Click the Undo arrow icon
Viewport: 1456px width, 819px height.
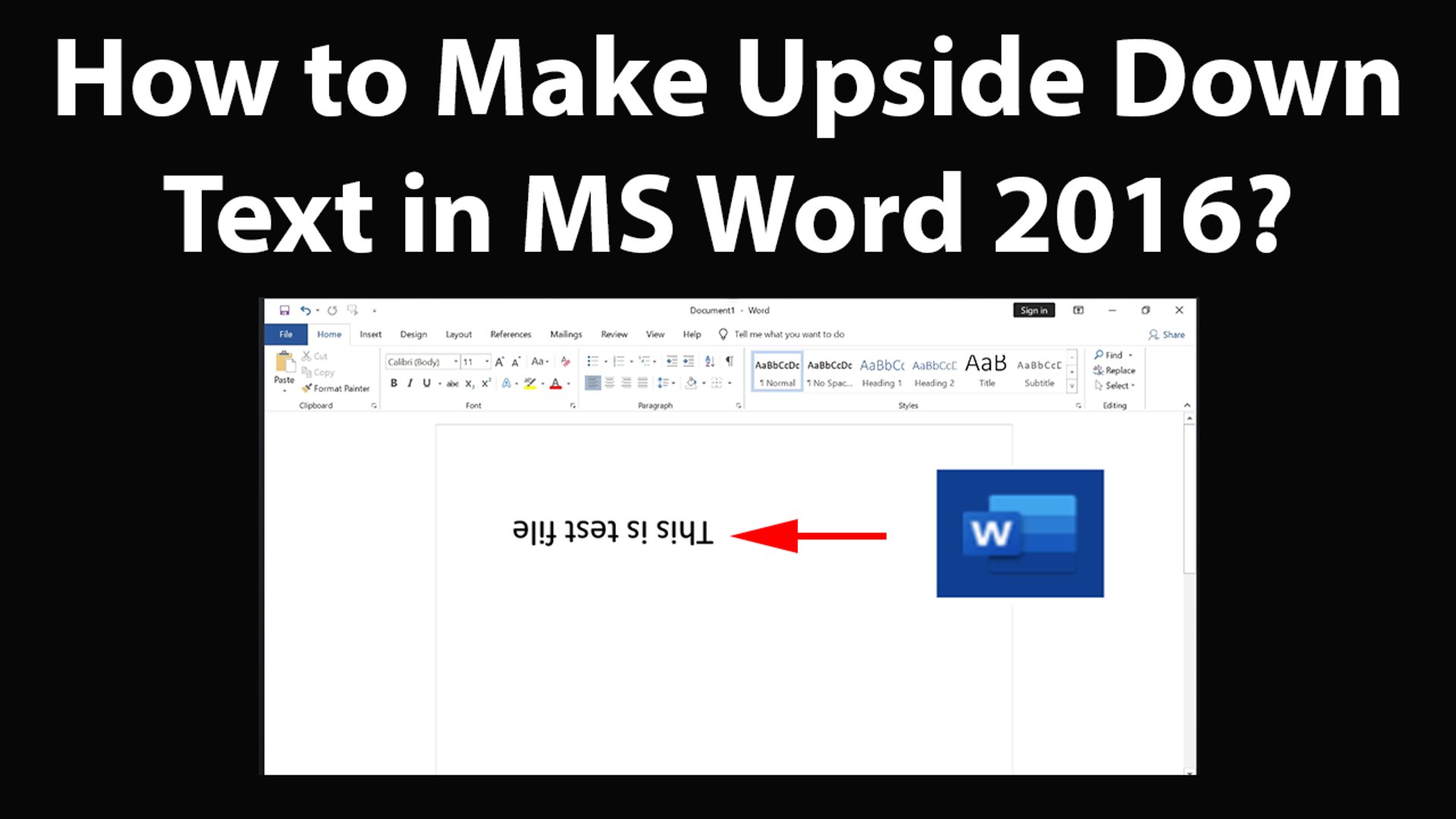click(x=305, y=310)
